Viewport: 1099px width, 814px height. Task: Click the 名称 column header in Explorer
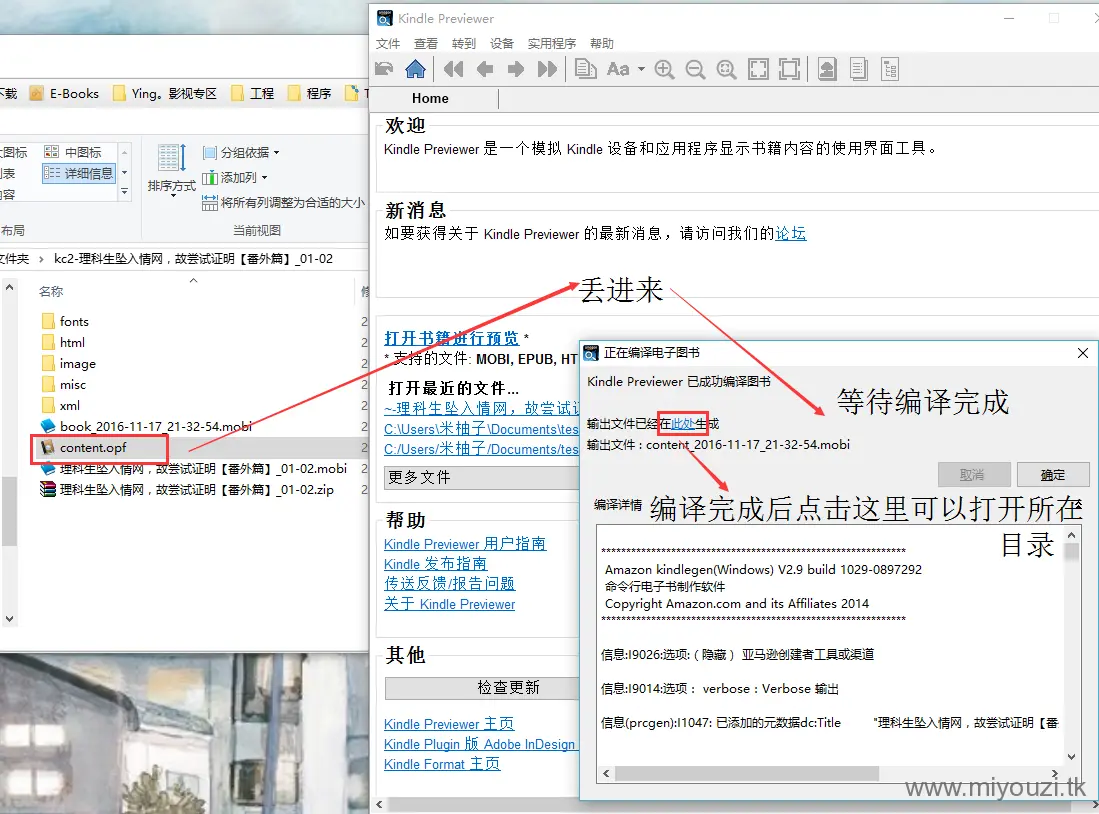(50, 292)
